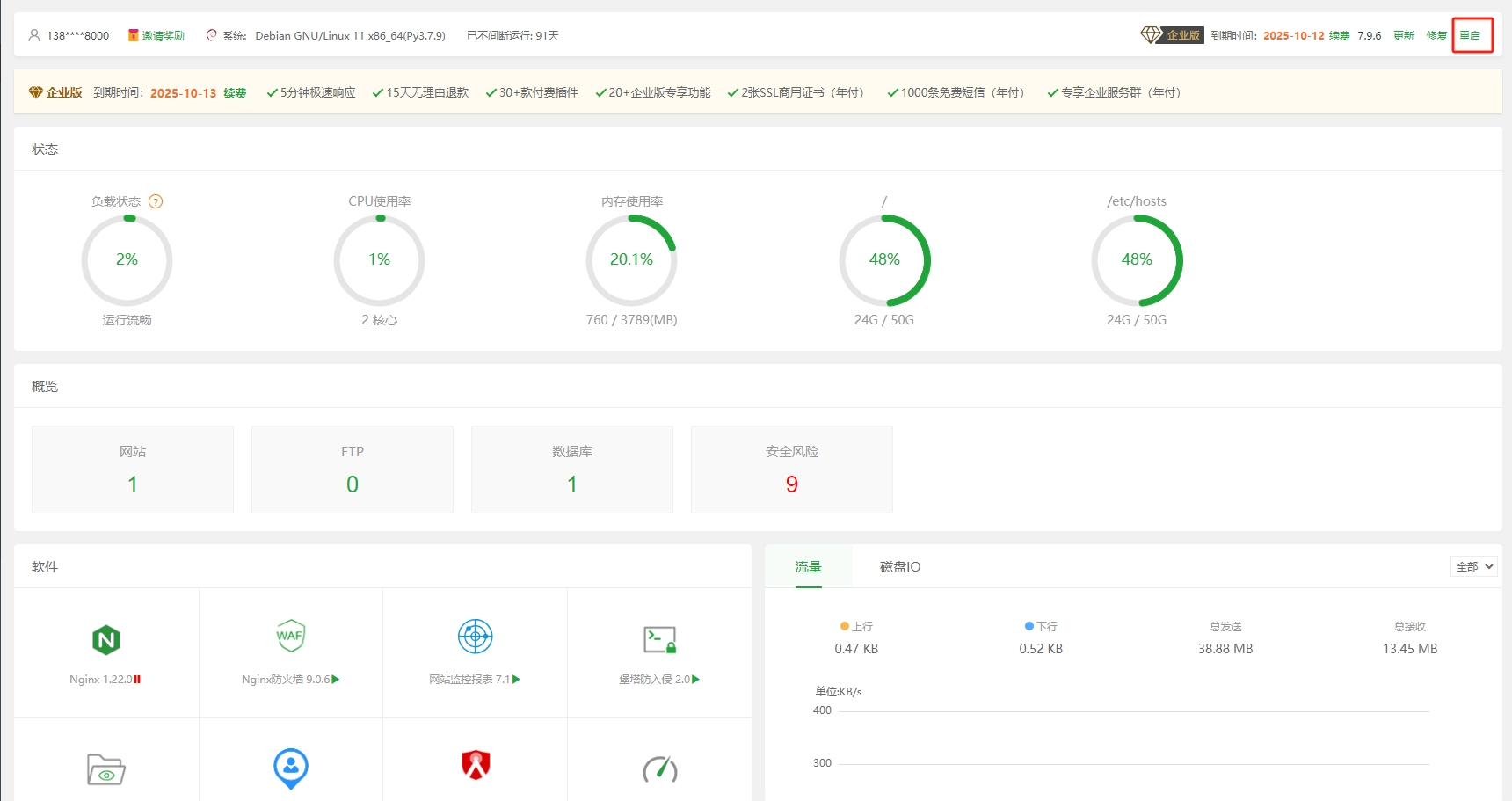Click the 内存使用率 circular gauge
Viewport: 1512px width, 801px height.
pos(631,260)
